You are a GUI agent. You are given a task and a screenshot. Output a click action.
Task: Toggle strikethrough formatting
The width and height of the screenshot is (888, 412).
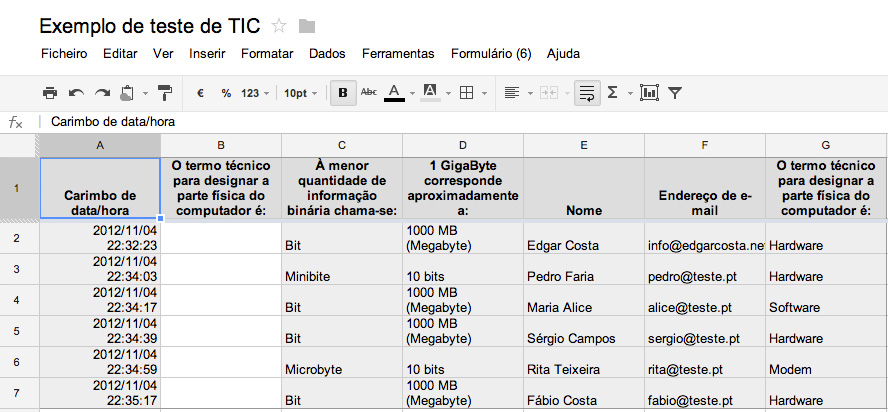(368, 93)
